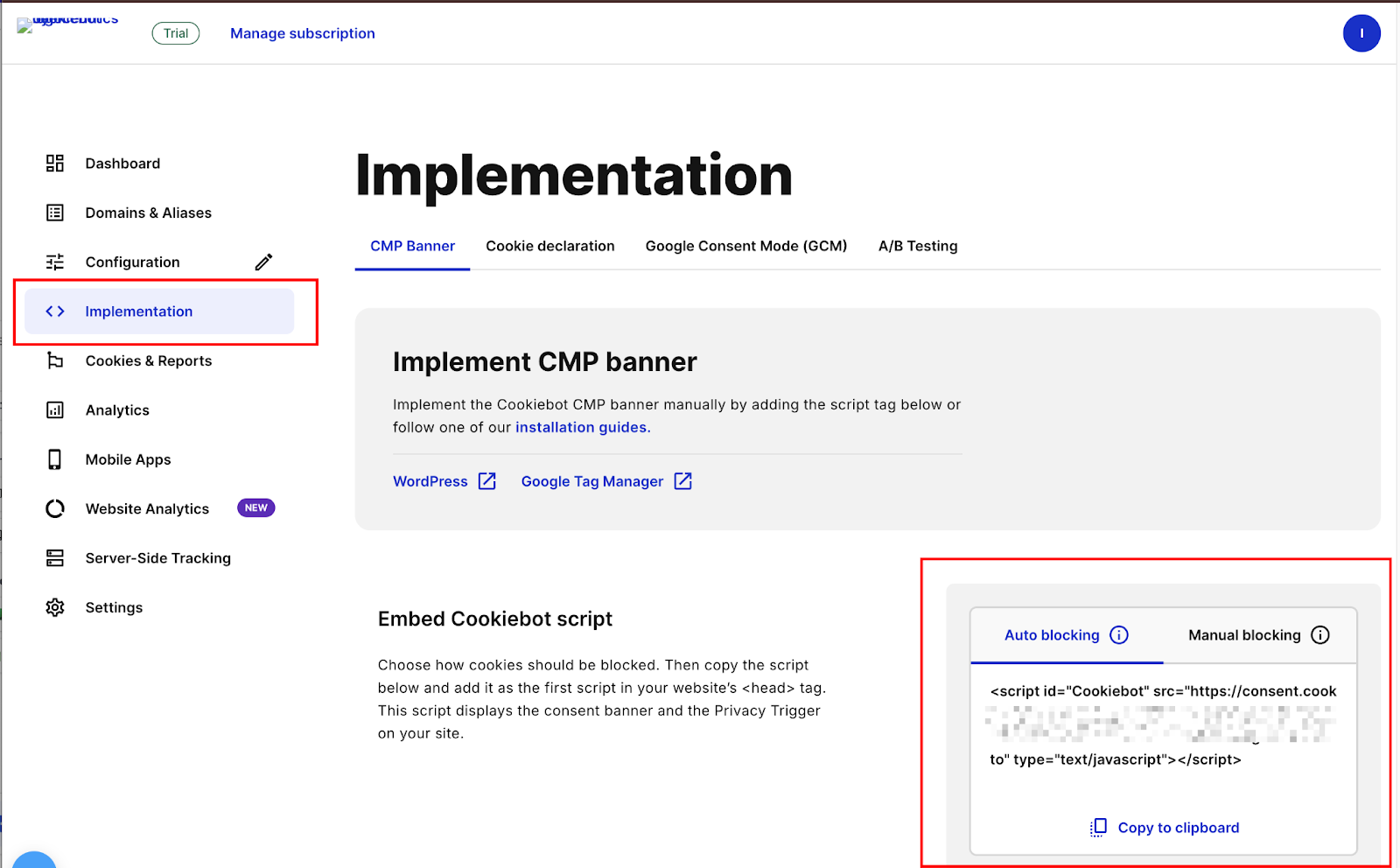The image size is (1400, 868).
Task: Click the Implementation code brackets icon
Action: pos(55,311)
